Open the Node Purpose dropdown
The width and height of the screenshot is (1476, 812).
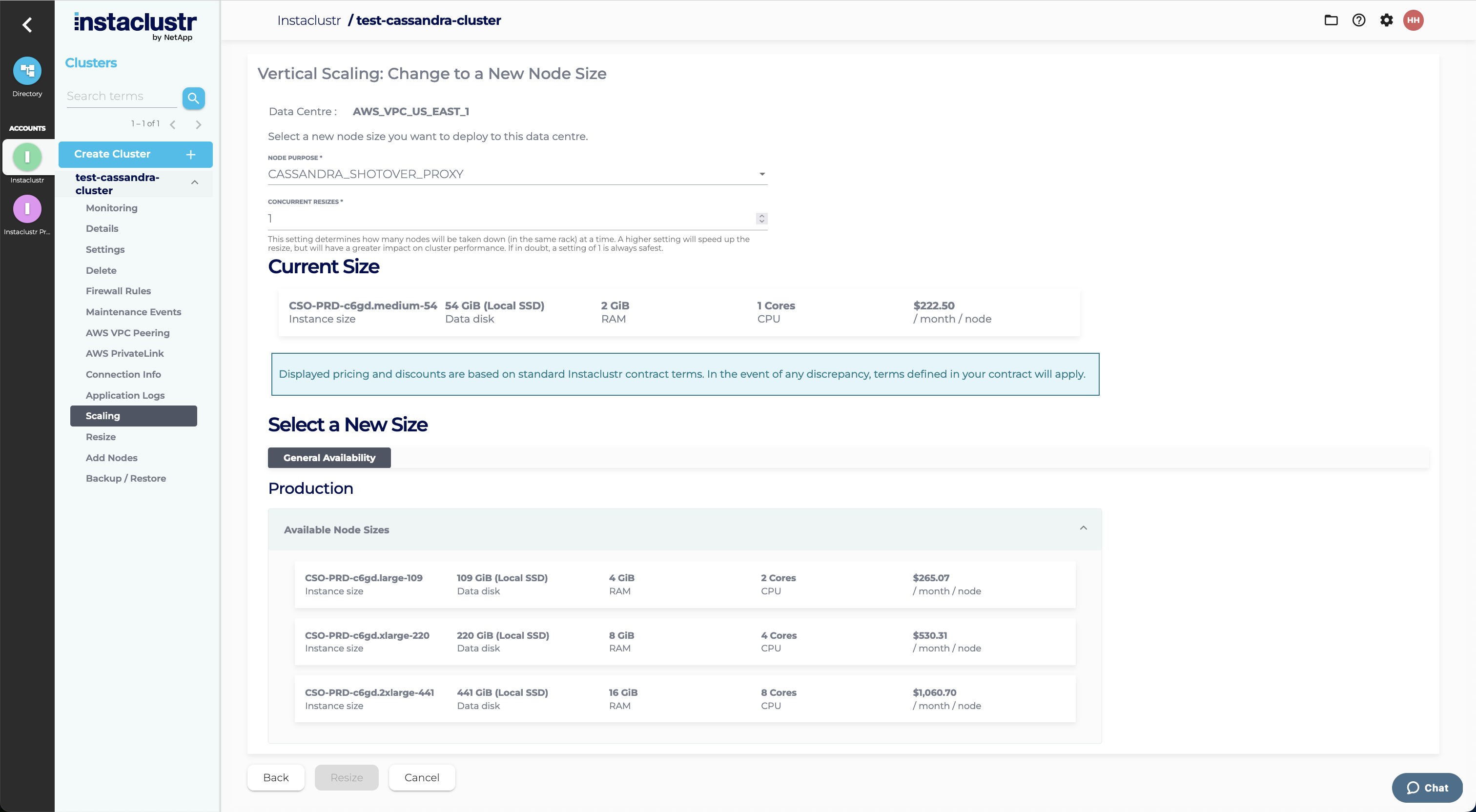[x=517, y=174]
